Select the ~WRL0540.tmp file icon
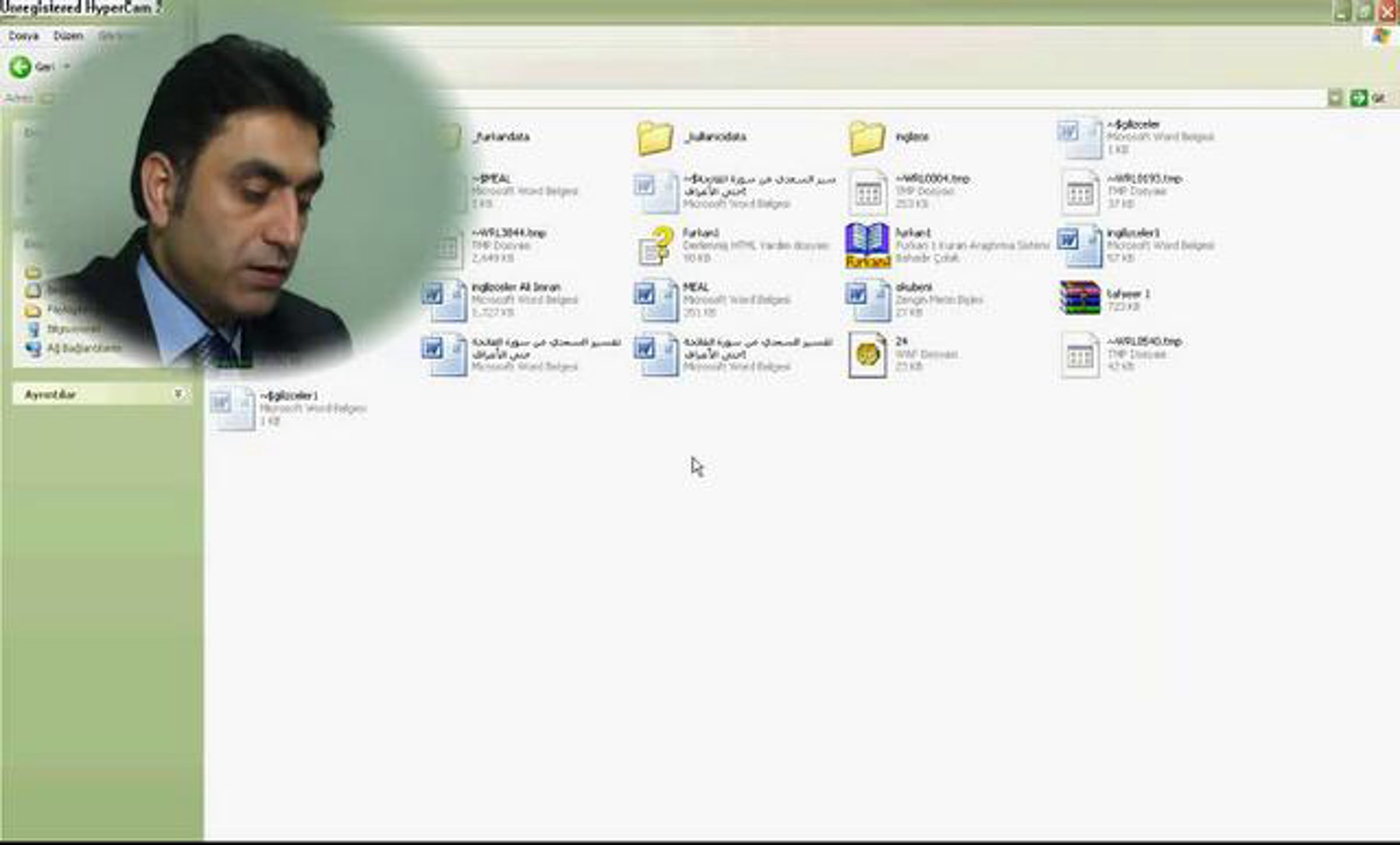Image resolution: width=1400 pixels, height=845 pixels. point(1080,355)
